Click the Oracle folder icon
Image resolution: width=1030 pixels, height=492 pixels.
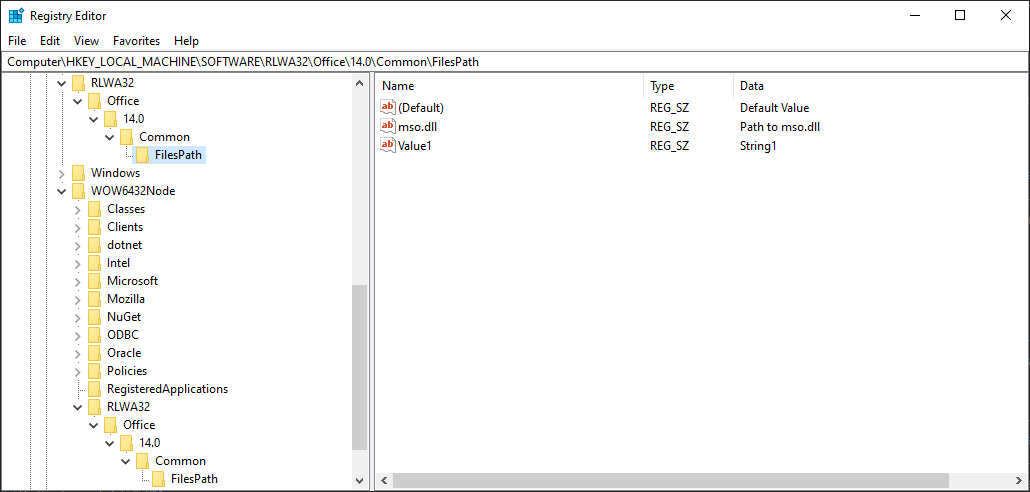click(x=95, y=353)
